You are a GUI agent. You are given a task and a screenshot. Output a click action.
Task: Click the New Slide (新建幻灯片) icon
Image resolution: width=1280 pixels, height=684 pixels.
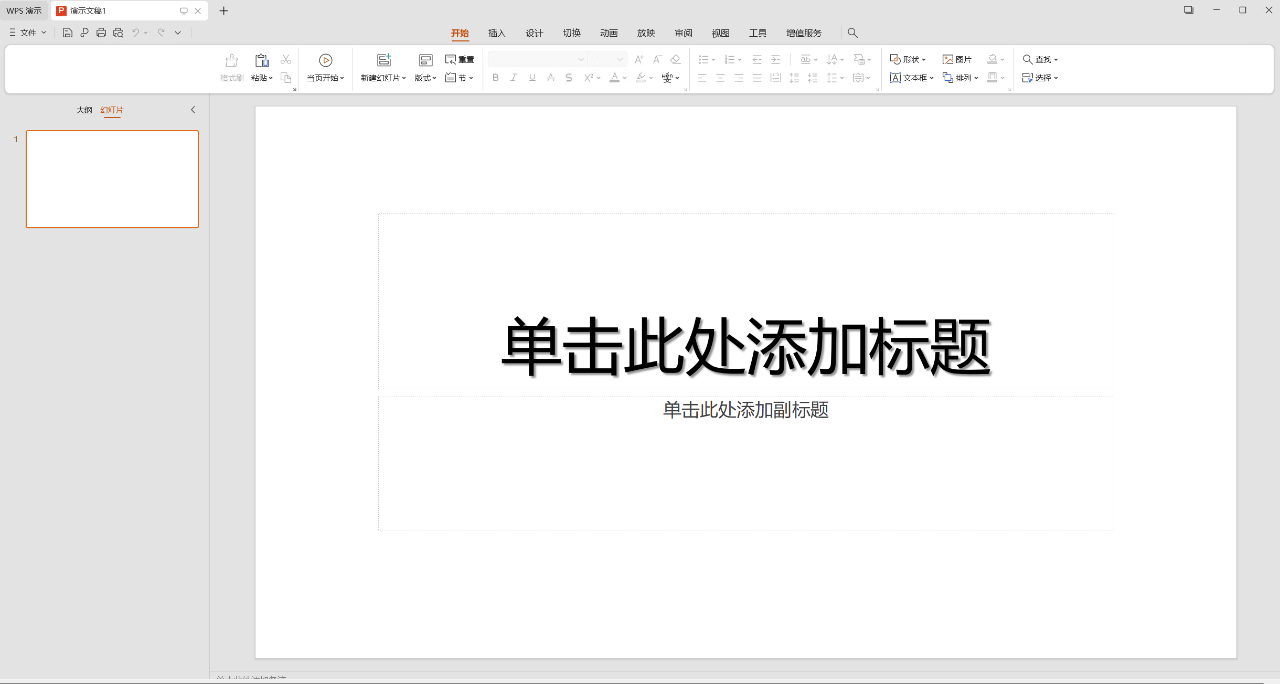384,61
